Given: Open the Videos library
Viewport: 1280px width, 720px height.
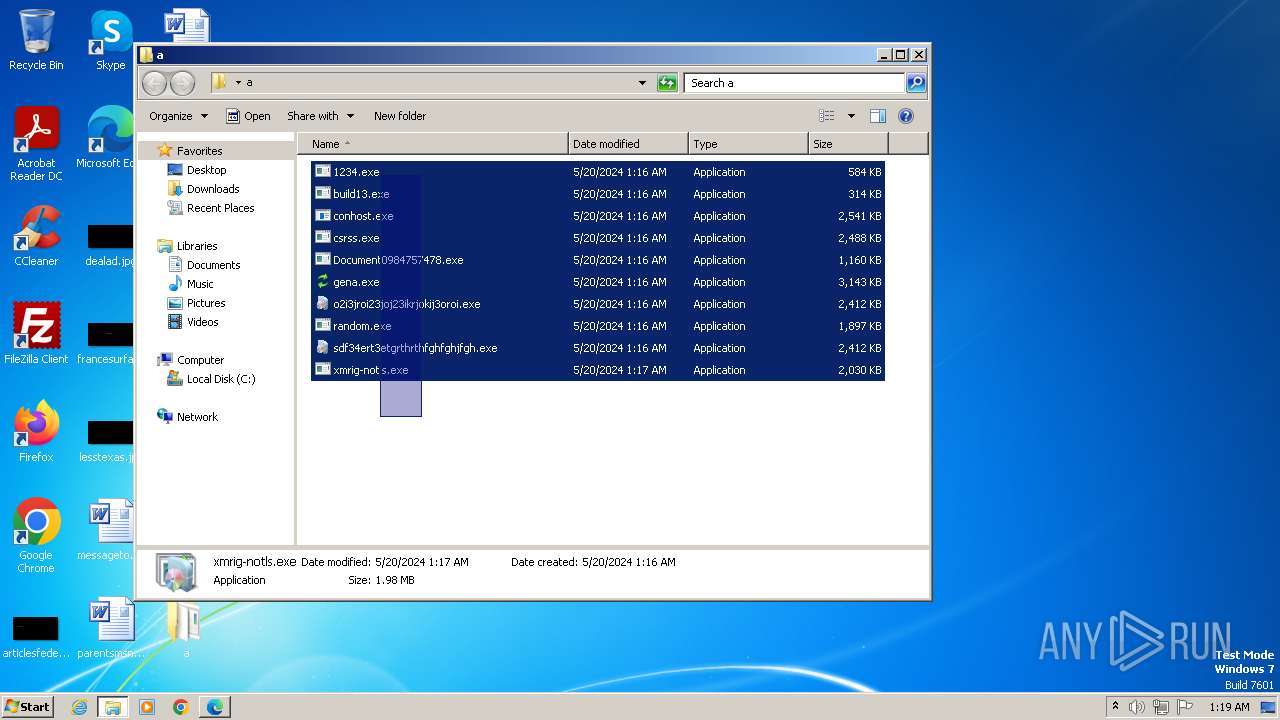Looking at the screenshot, I should 193,322.
